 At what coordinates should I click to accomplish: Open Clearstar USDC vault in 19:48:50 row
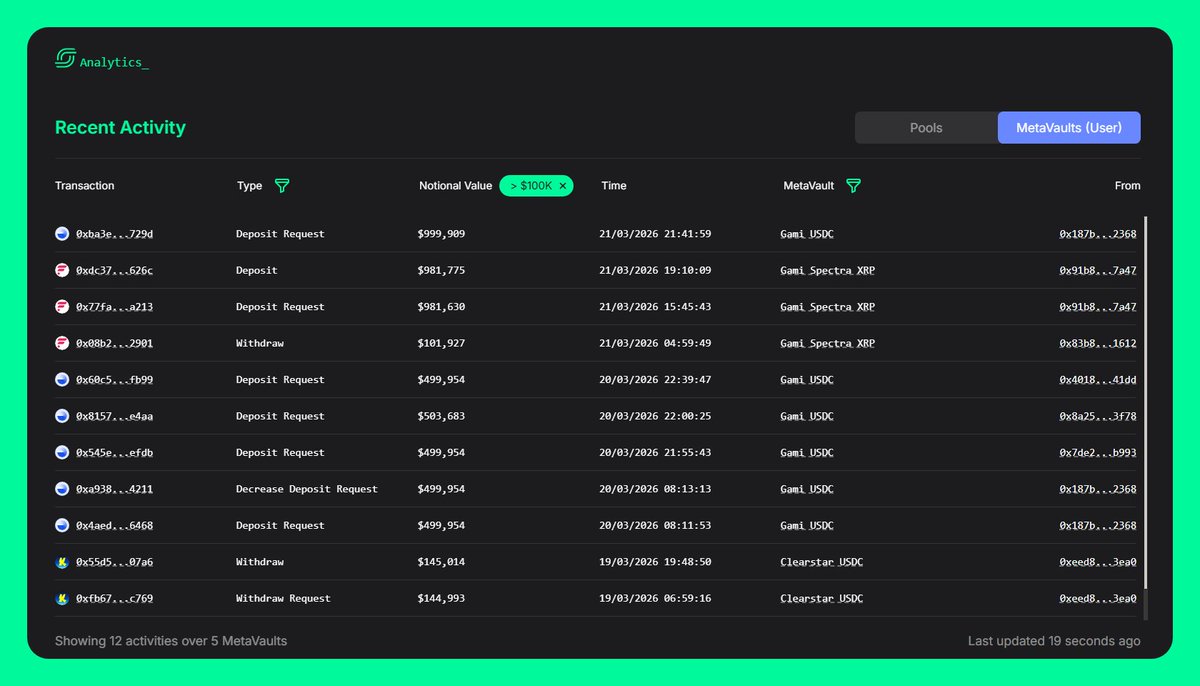click(822, 562)
